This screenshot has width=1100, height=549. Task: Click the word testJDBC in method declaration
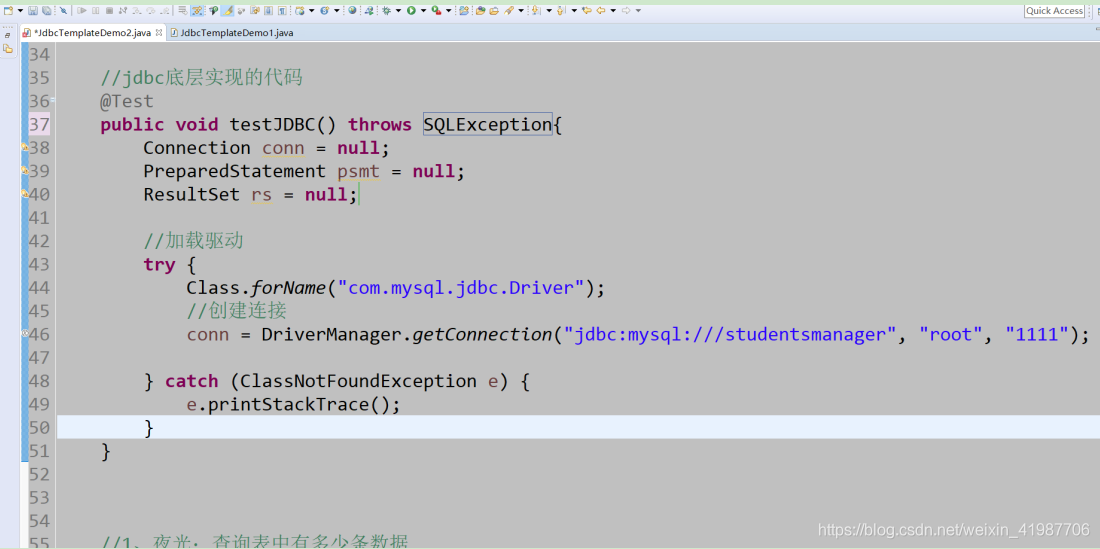(x=273, y=125)
